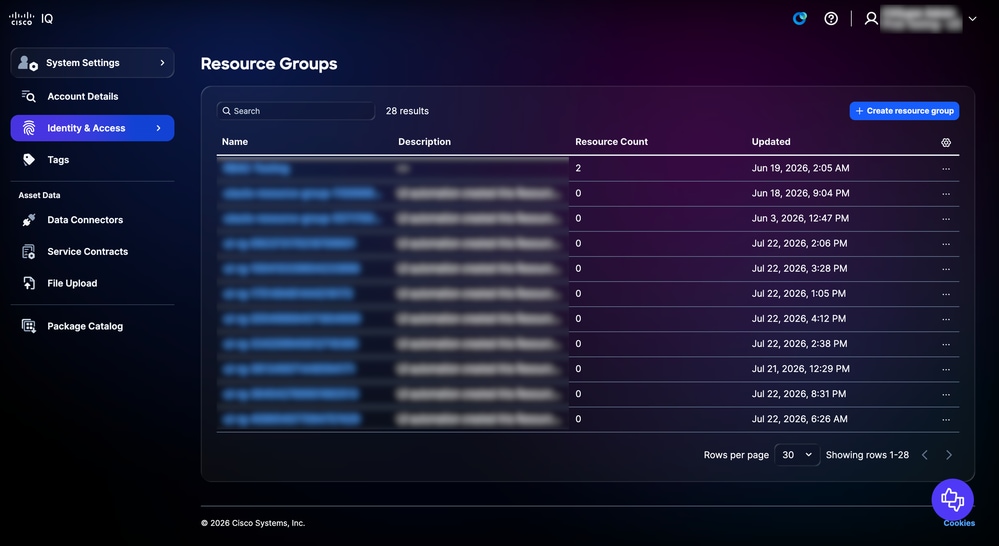The width and height of the screenshot is (999, 546).
Task: Click the user profile icon
Action: [871, 18]
